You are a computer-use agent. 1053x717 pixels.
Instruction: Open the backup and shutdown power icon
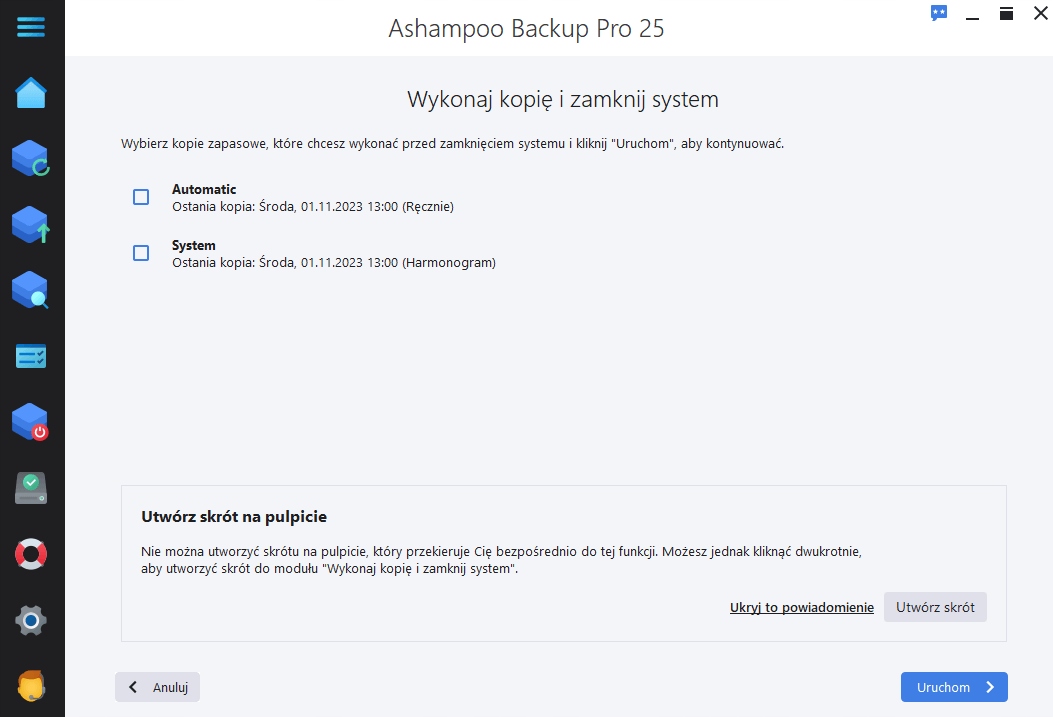click(x=31, y=422)
